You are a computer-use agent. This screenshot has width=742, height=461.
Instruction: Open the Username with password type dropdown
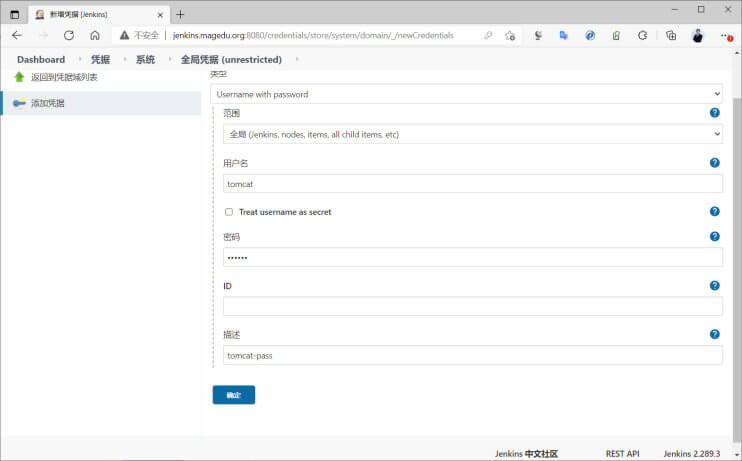[x=466, y=94]
